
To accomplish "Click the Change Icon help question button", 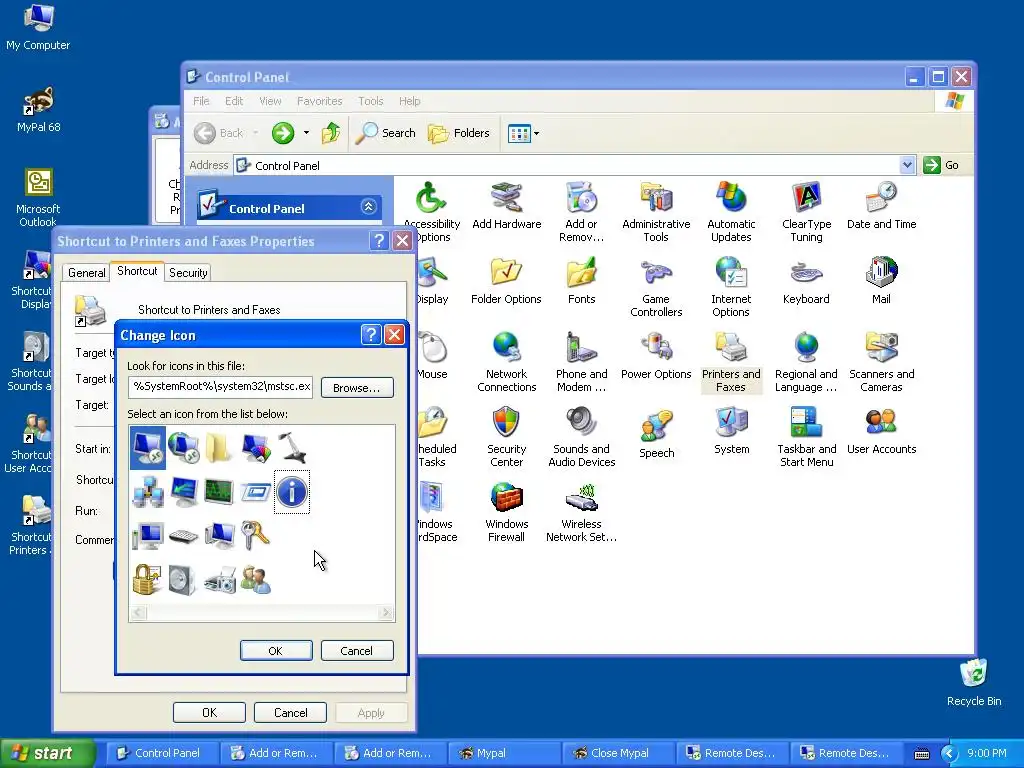I will pyautogui.click(x=371, y=335).
